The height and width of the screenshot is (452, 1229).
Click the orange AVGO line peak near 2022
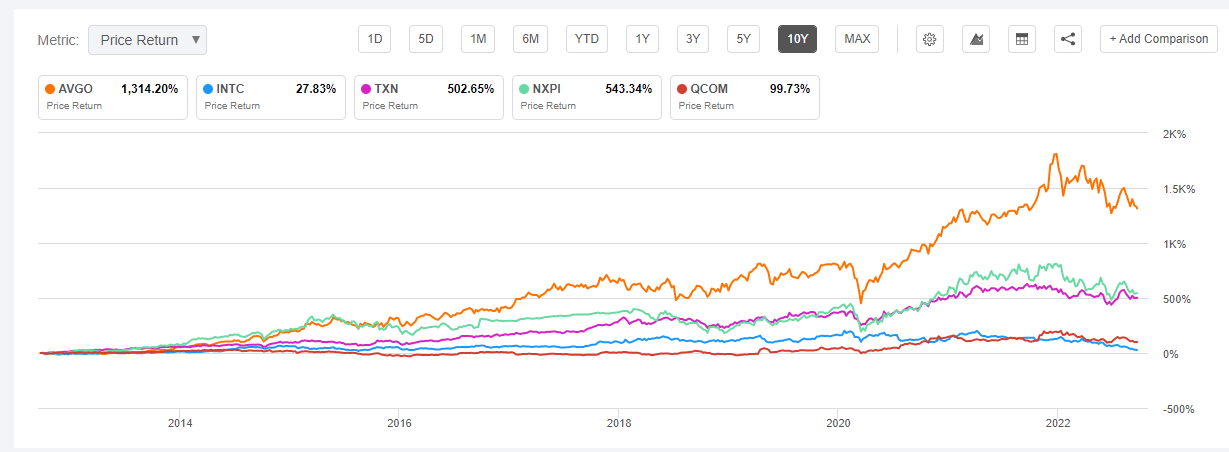tap(1056, 155)
